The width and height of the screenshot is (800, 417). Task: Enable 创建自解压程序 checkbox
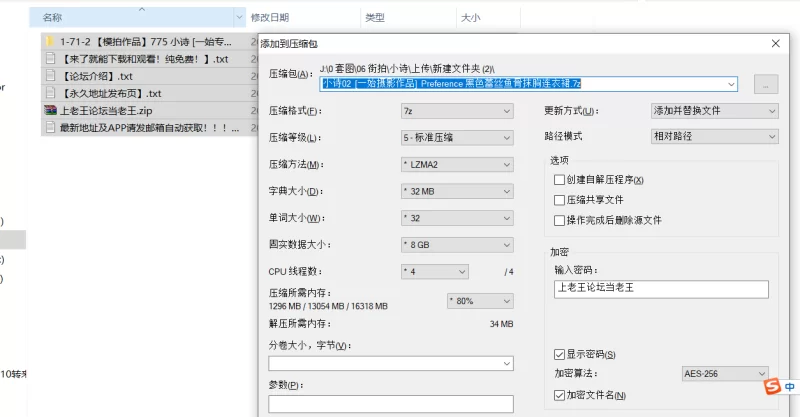pyautogui.click(x=559, y=180)
